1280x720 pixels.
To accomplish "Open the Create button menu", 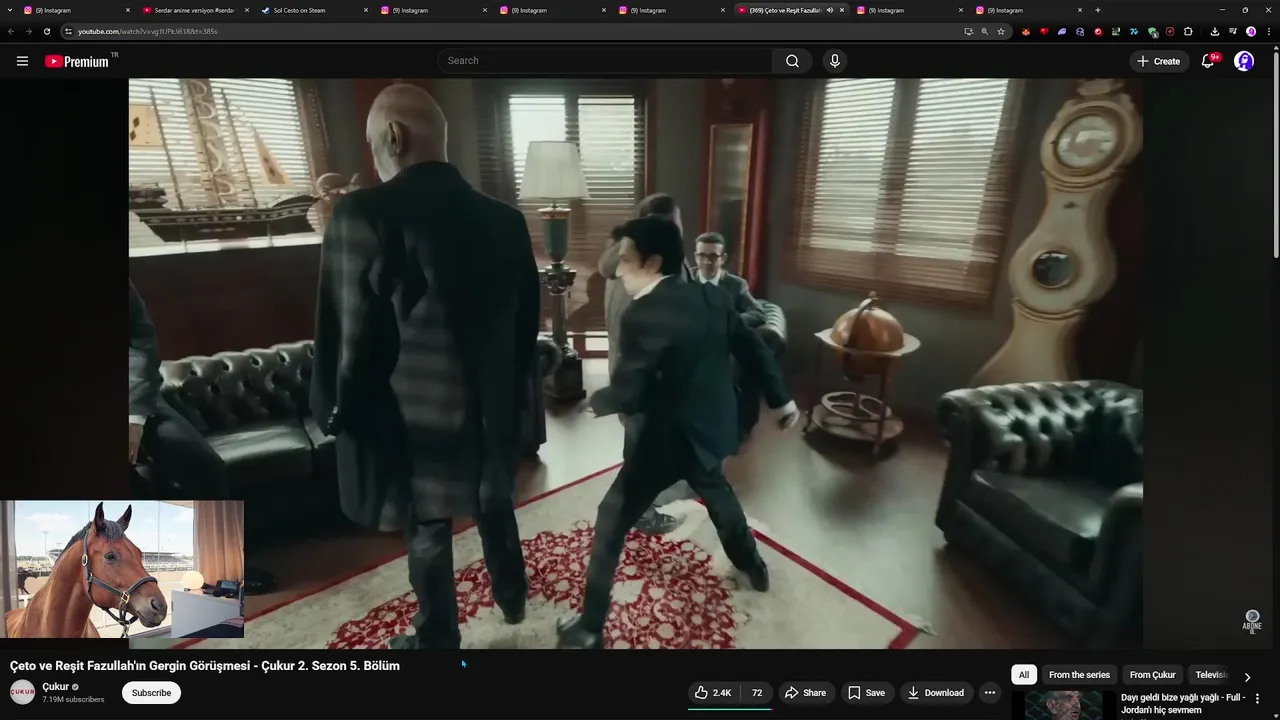I will pyautogui.click(x=1158, y=61).
